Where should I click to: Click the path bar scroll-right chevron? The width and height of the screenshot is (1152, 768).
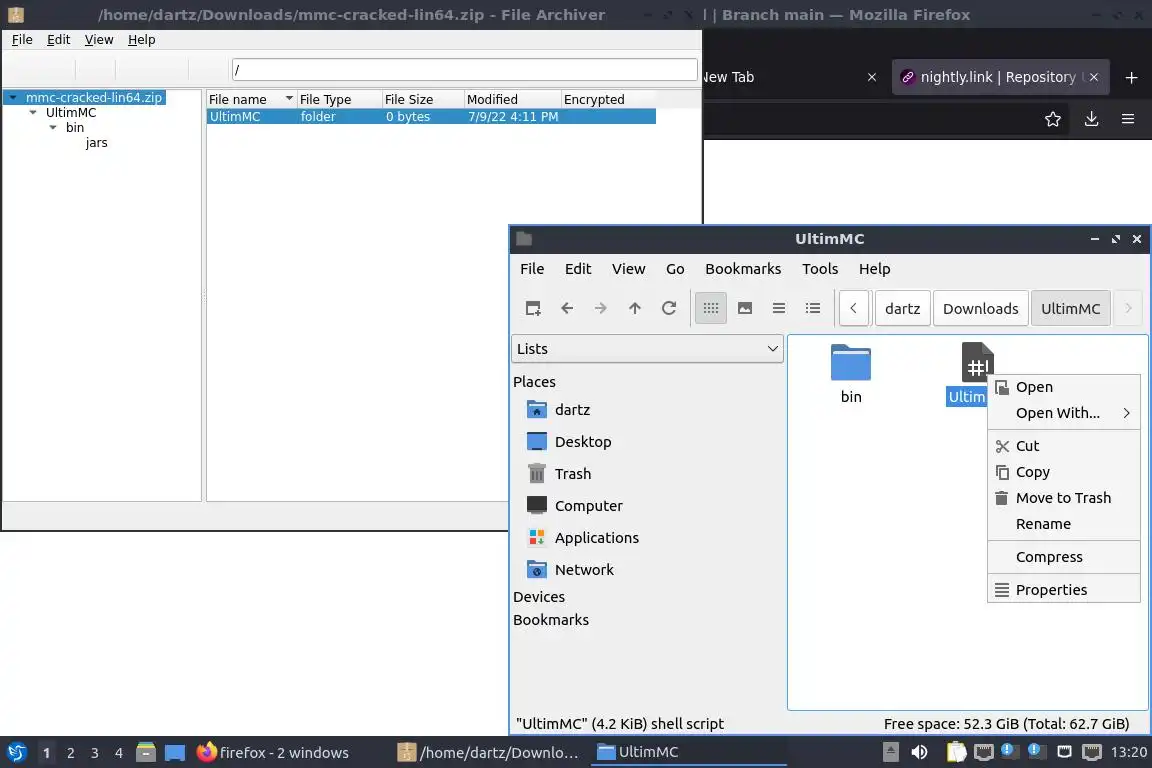(1128, 309)
